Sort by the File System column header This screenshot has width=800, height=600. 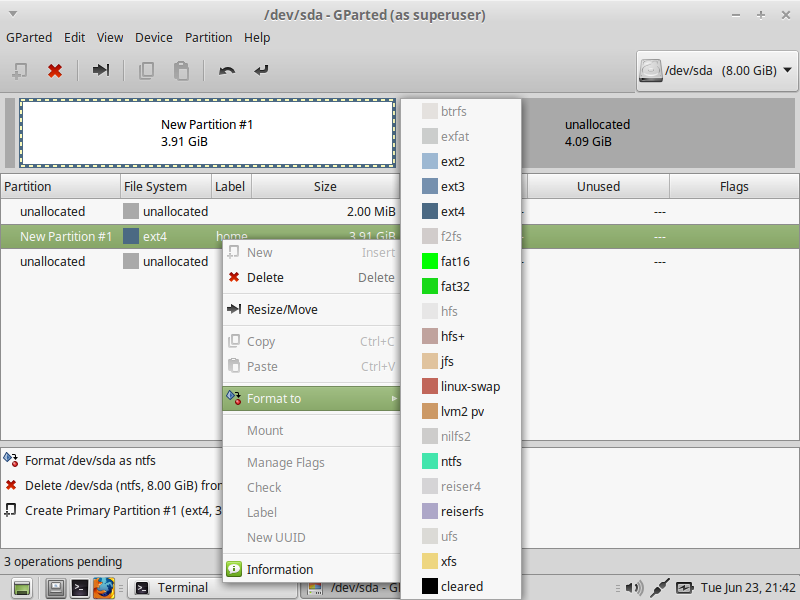pos(166,186)
